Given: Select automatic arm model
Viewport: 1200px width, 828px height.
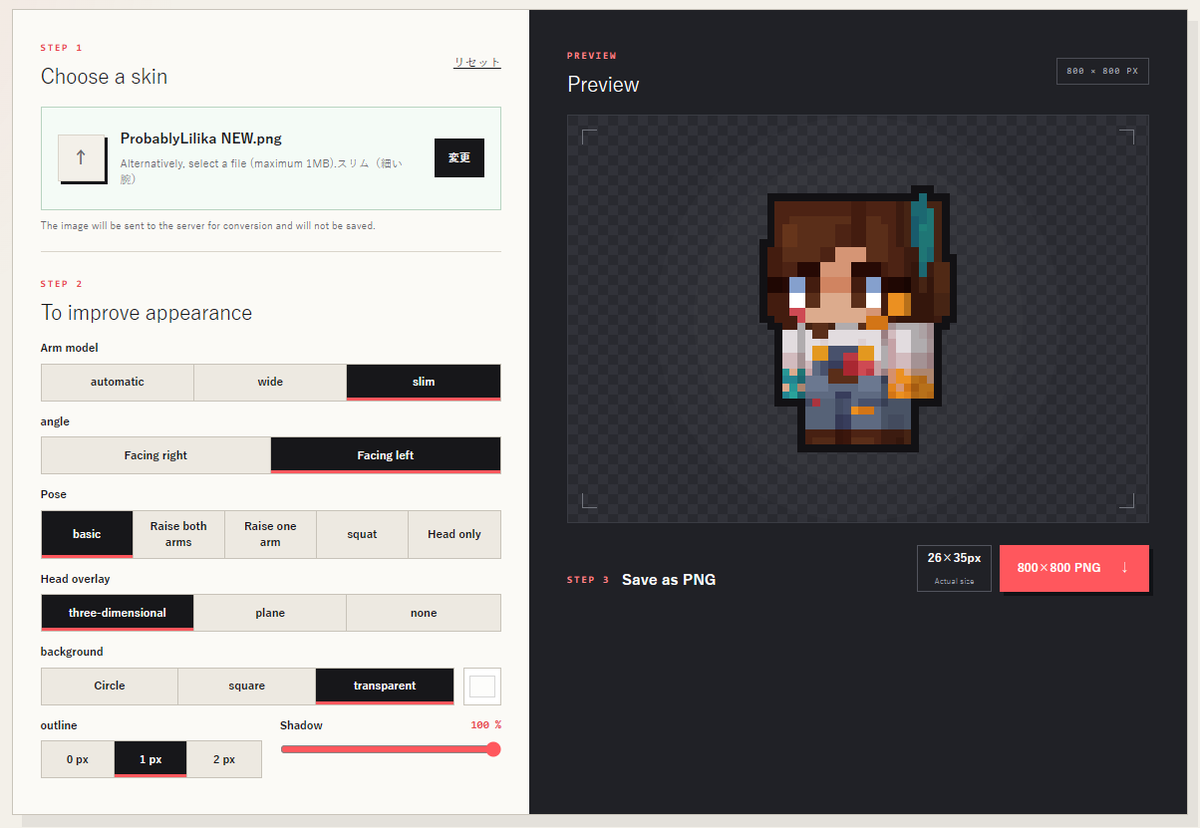Looking at the screenshot, I should coord(117,382).
